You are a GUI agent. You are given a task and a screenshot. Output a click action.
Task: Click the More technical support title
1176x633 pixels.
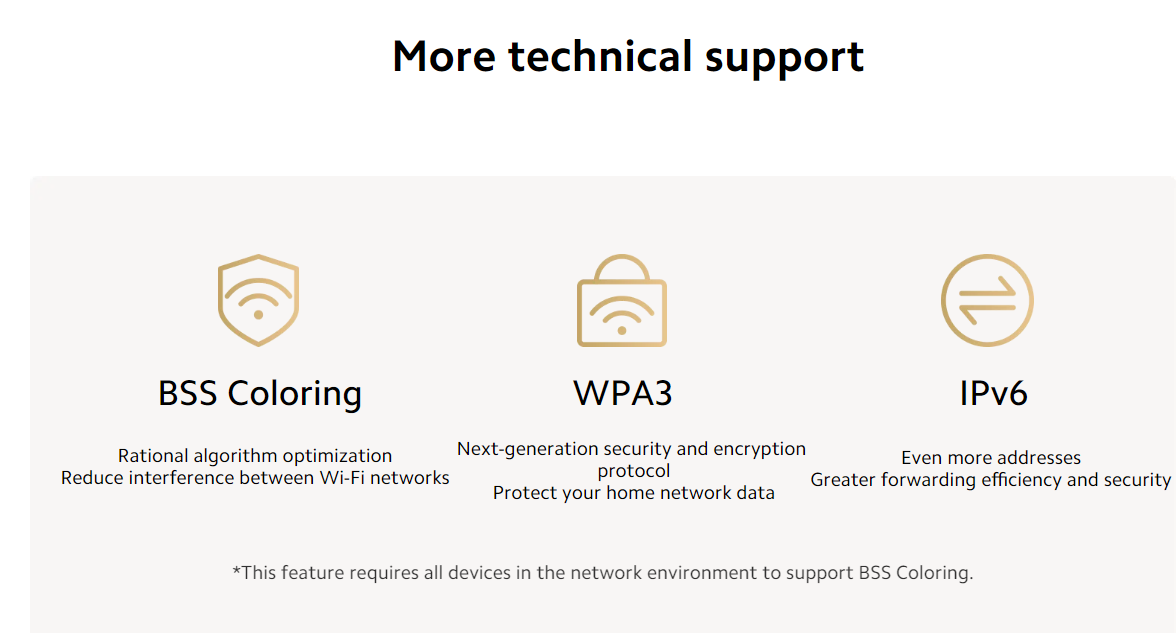coord(628,57)
